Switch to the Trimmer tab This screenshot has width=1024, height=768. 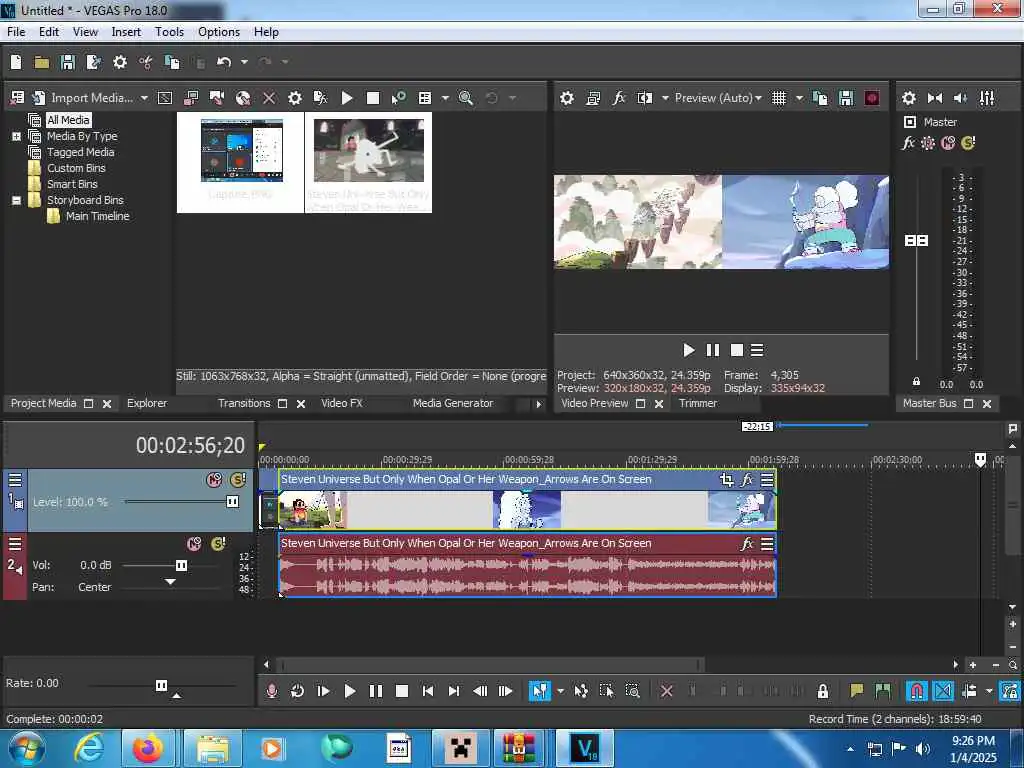point(697,404)
